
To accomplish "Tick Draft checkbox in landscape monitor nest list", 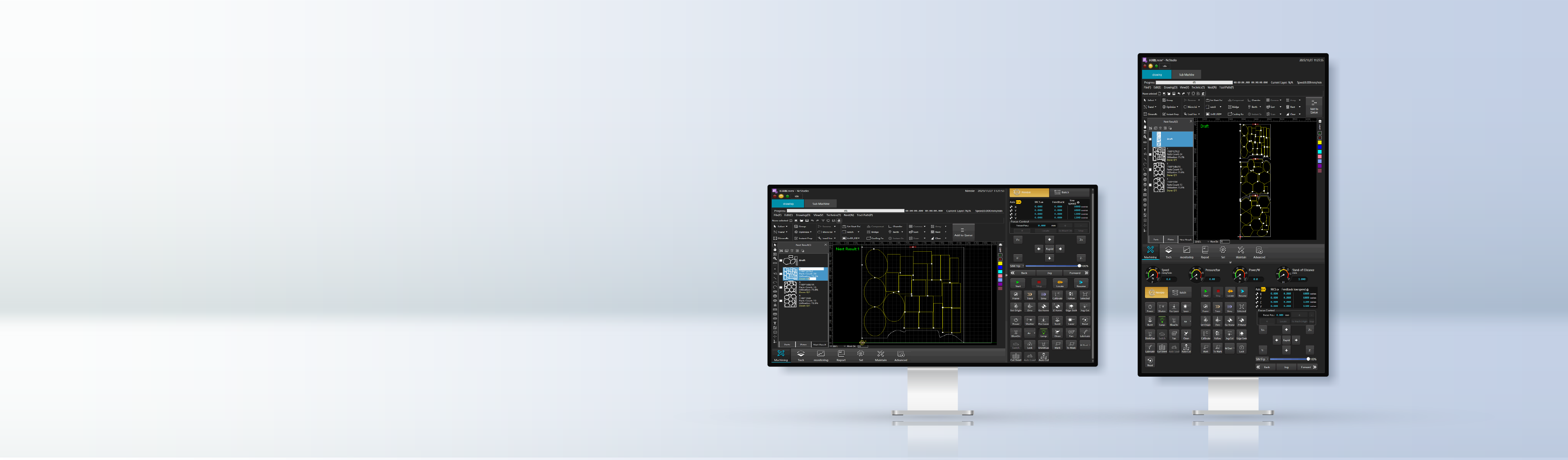I will pyautogui.click(x=781, y=260).
